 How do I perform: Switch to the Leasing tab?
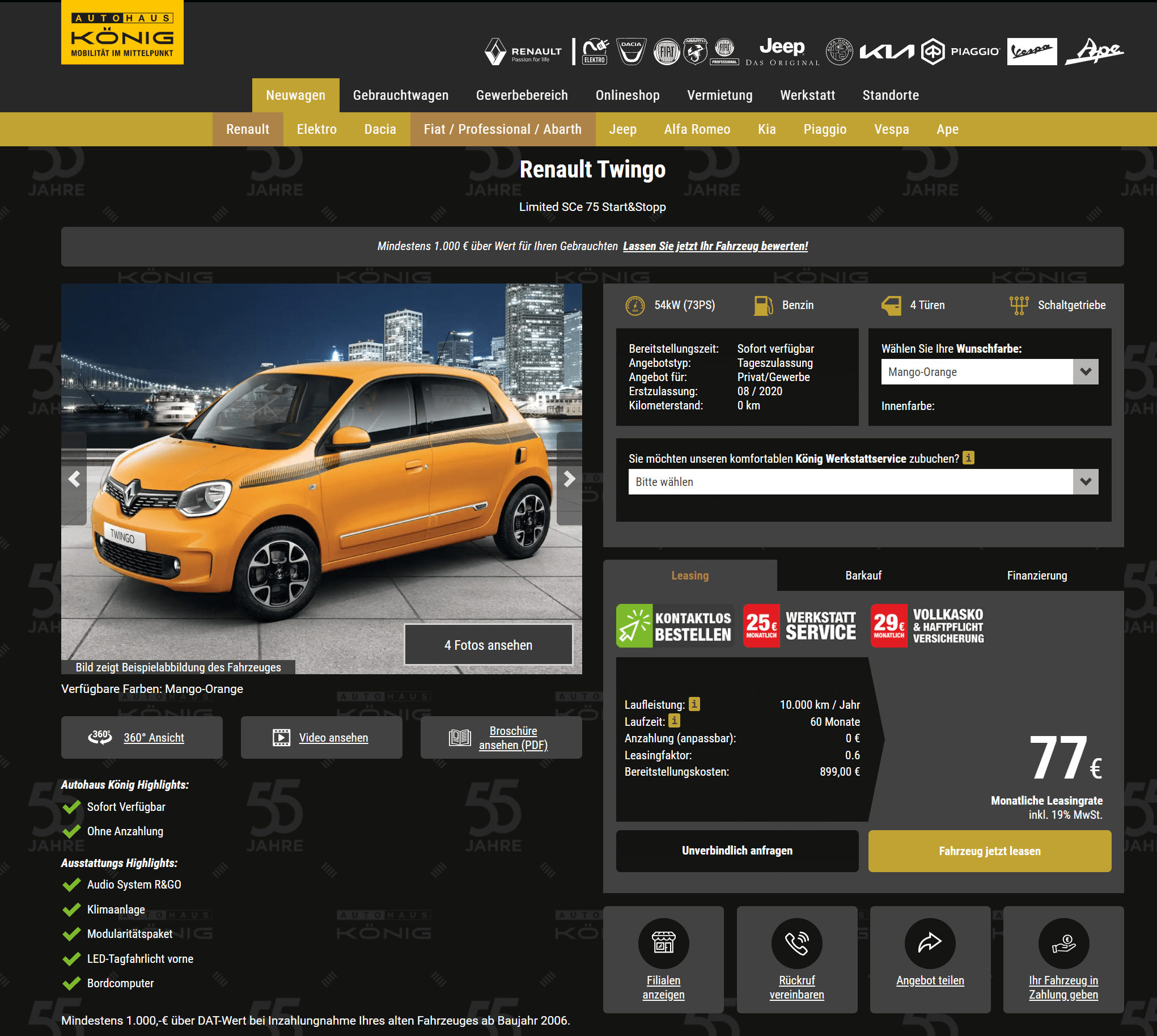pos(690,576)
